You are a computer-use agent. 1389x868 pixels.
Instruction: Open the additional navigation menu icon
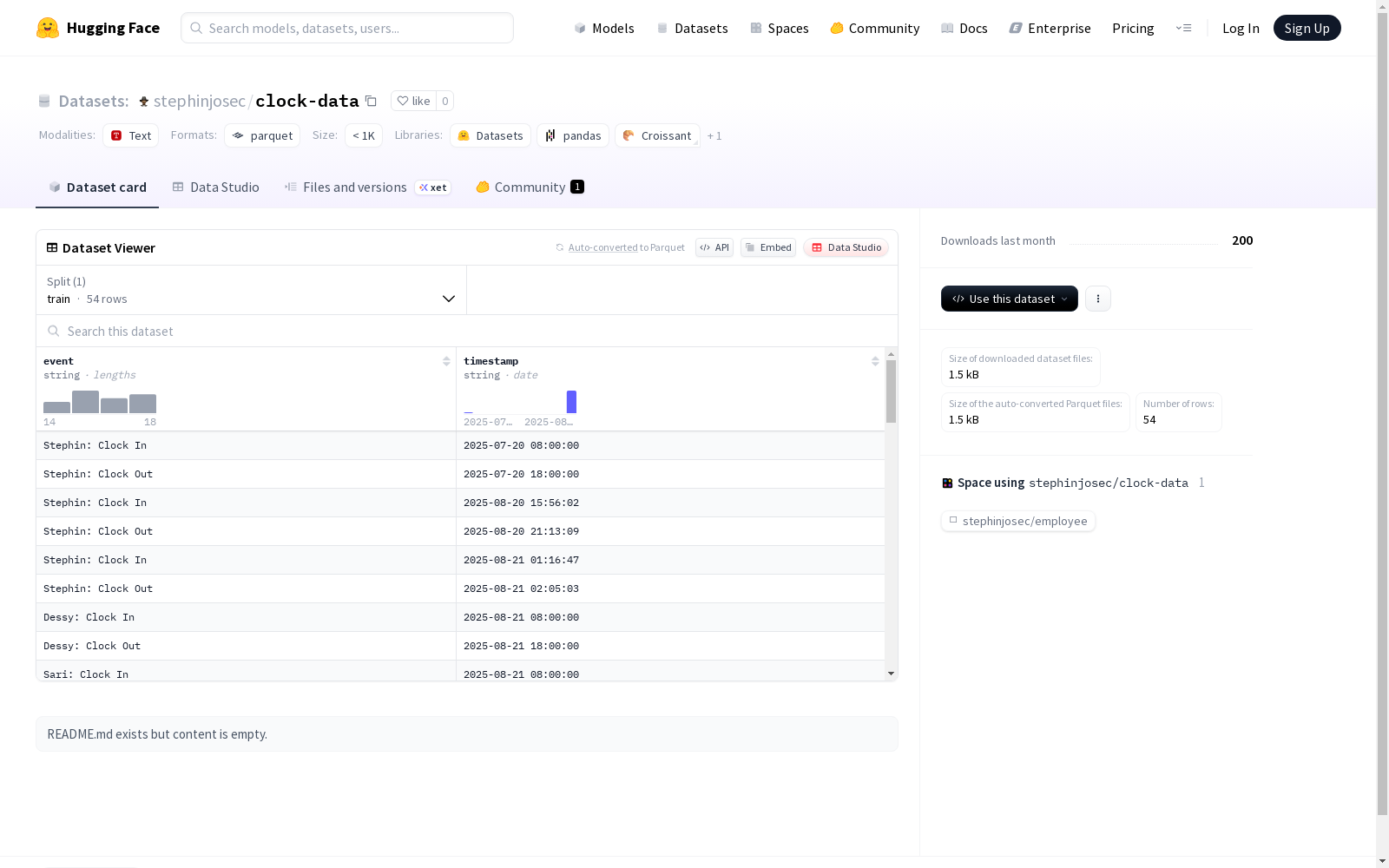pyautogui.click(x=1183, y=28)
